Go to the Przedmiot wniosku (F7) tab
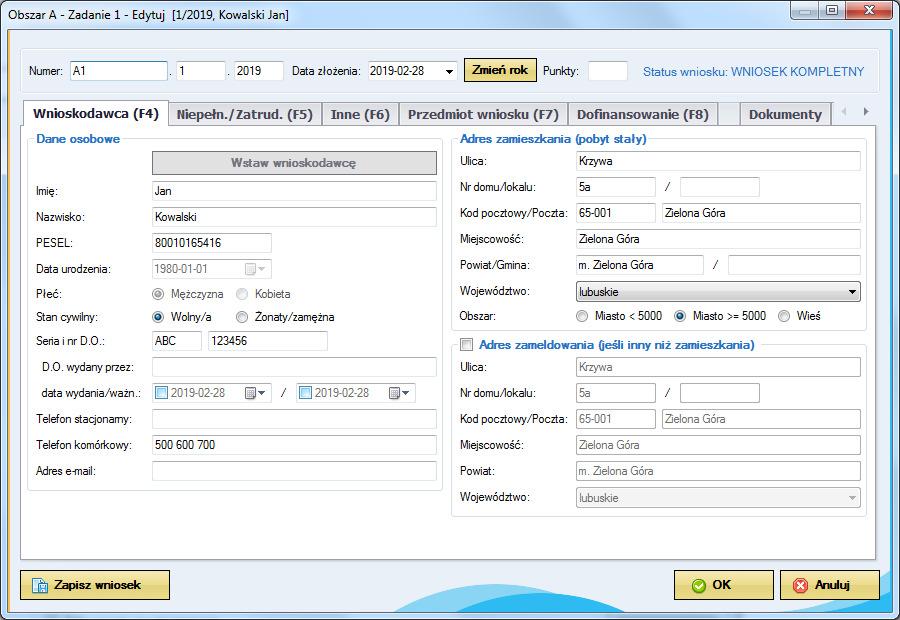 483,114
